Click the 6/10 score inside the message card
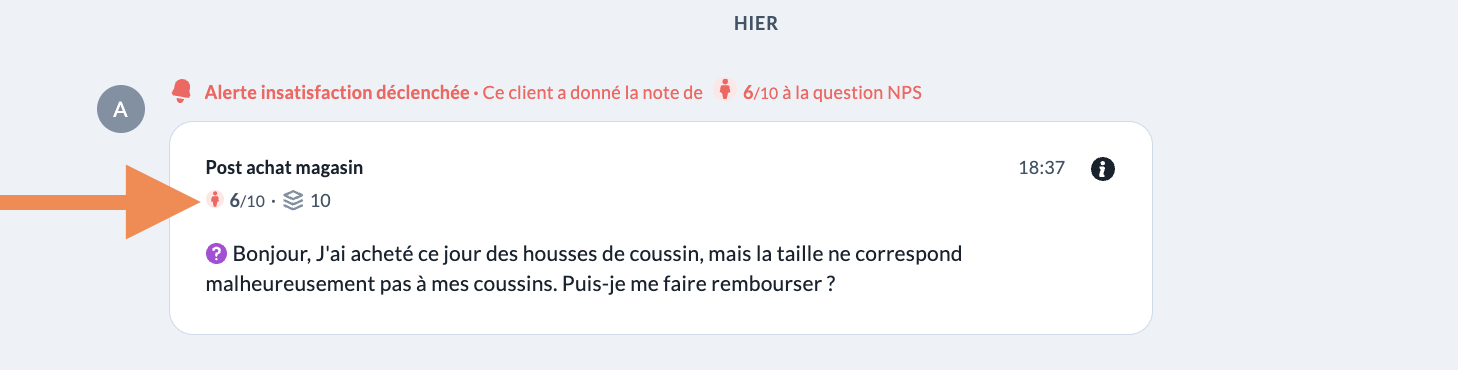The height and width of the screenshot is (370, 1458). tap(247, 201)
